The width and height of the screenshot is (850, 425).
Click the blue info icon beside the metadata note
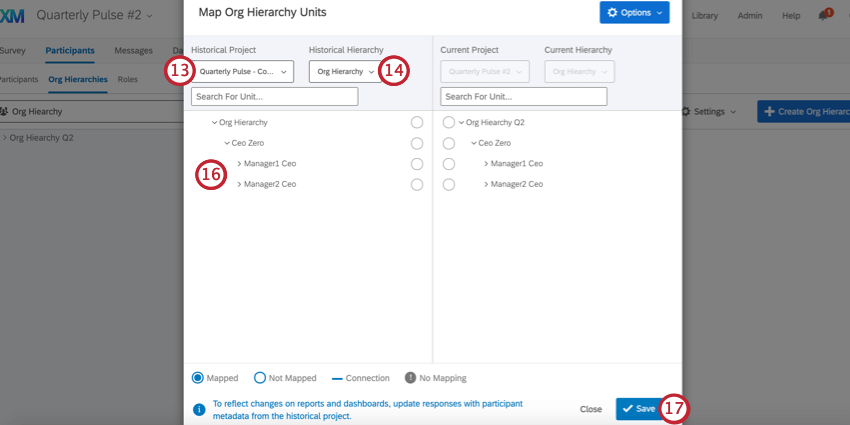tap(199, 408)
